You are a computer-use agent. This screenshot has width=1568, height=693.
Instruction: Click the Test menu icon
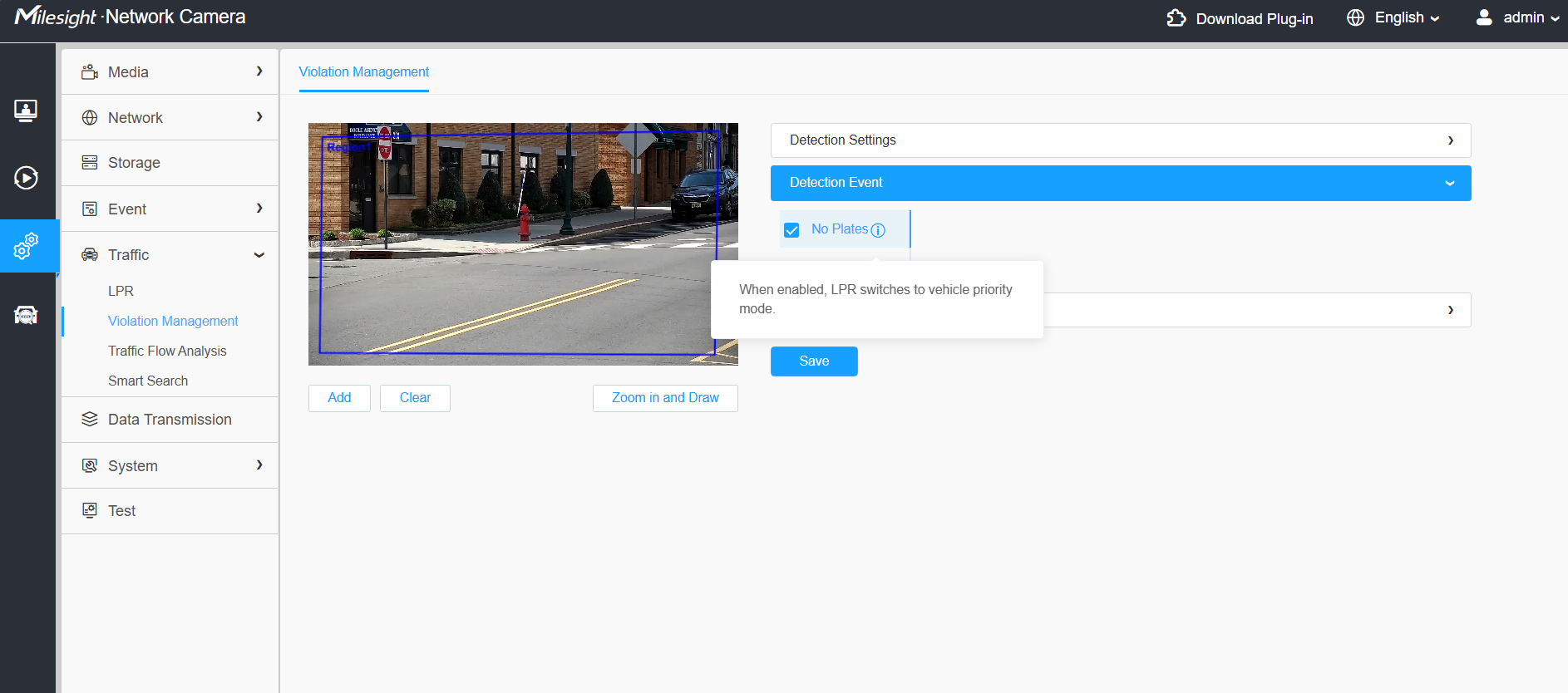pyautogui.click(x=90, y=510)
